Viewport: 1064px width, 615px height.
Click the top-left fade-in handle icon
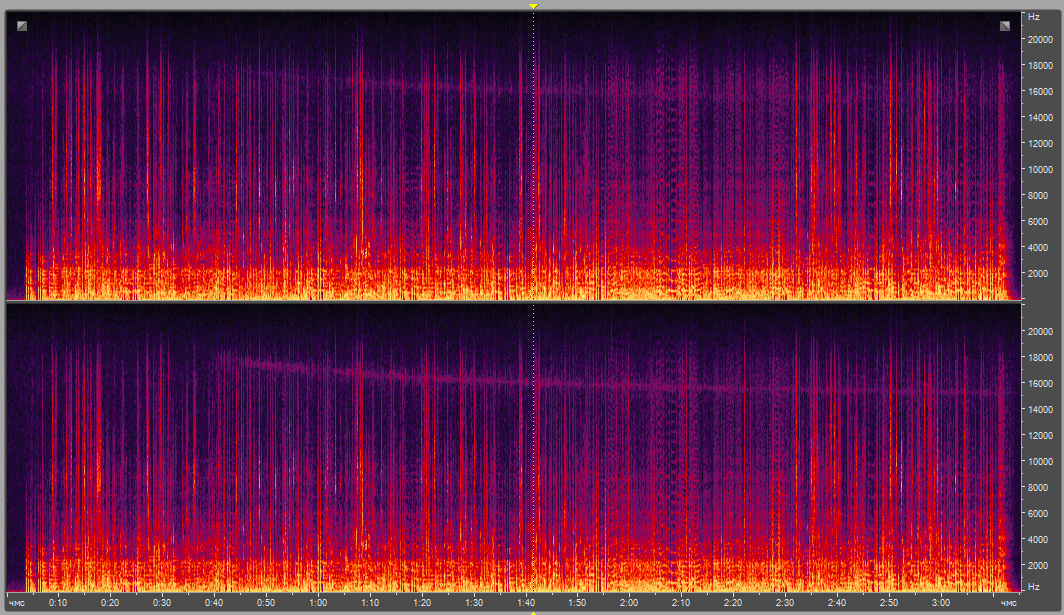(22, 26)
